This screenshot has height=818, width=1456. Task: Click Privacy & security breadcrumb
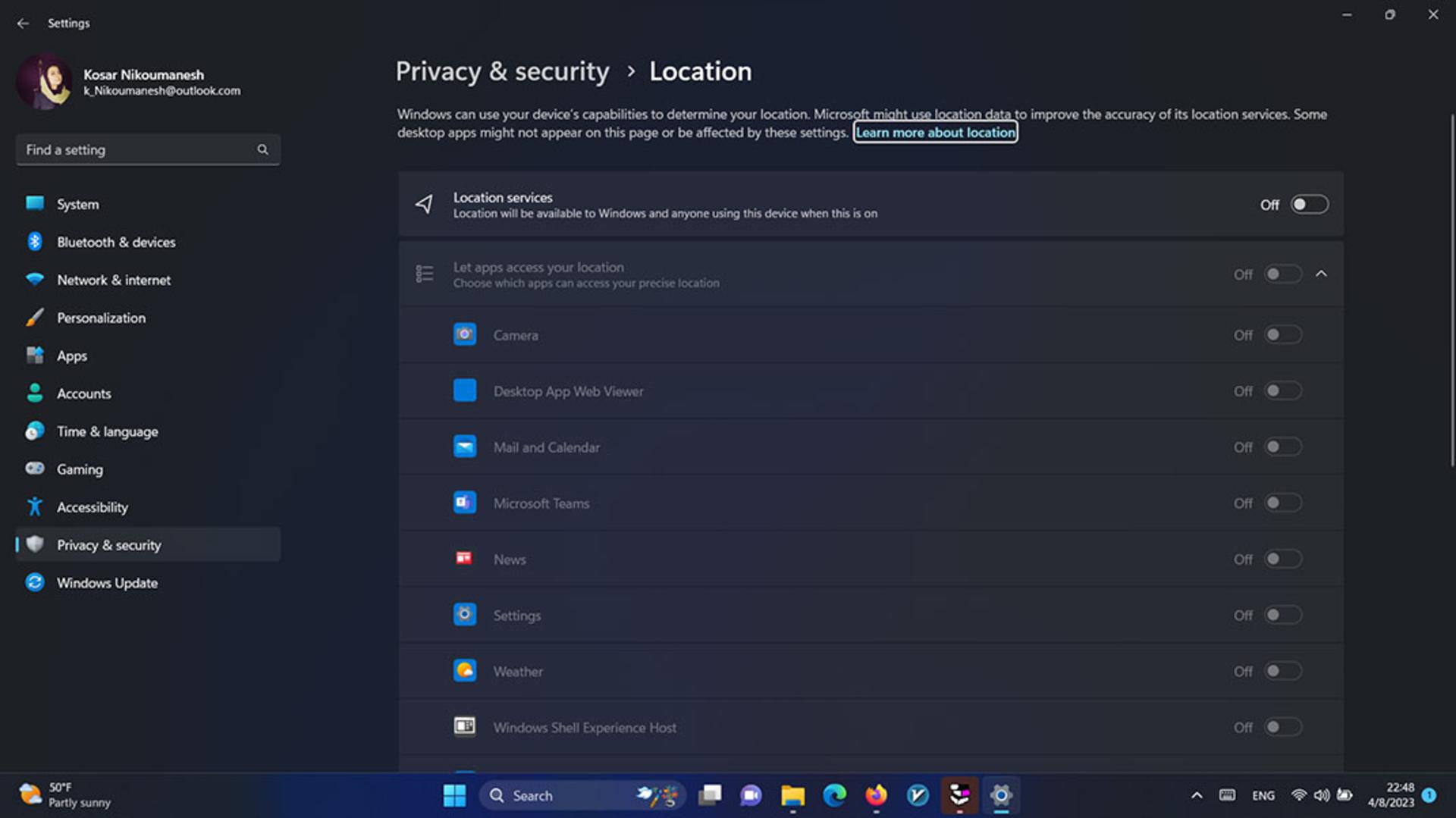502,71
